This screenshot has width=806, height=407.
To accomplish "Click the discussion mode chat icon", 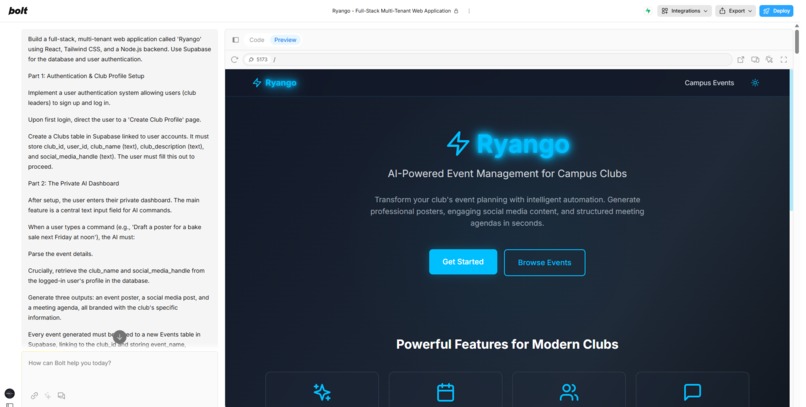I will 61,396.
